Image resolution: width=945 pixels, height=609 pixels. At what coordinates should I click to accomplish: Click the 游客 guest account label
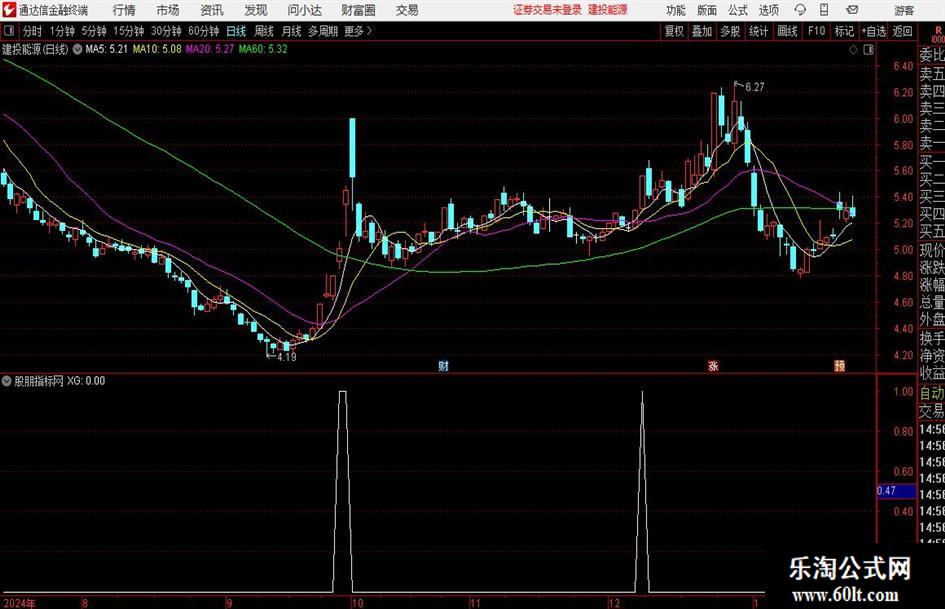903,10
